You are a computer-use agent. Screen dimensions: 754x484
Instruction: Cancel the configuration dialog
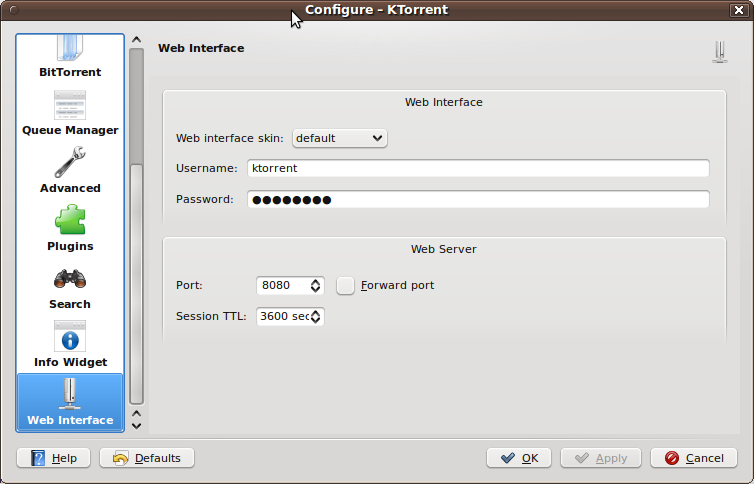tap(694, 458)
